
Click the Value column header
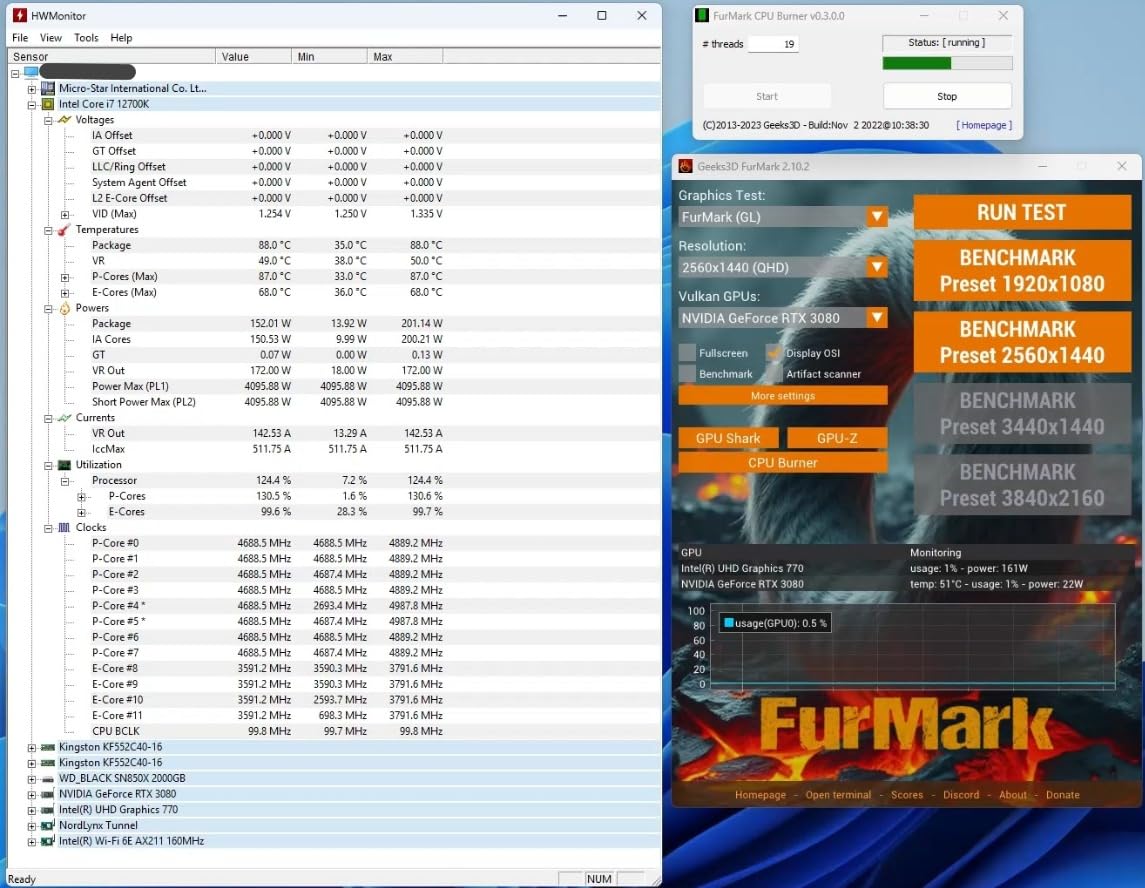point(253,56)
